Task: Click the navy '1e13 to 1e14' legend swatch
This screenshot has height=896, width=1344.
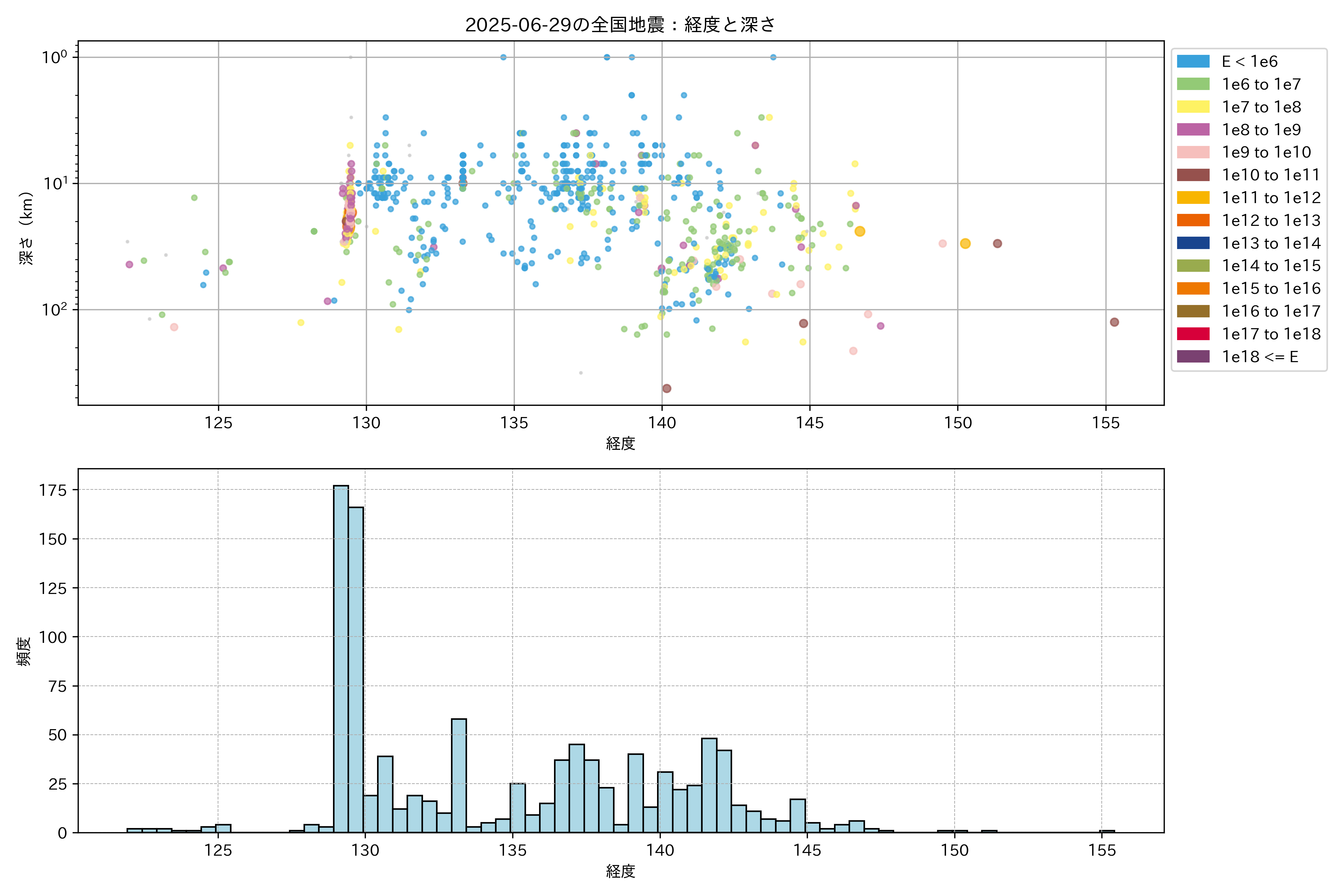Action: point(1192,243)
